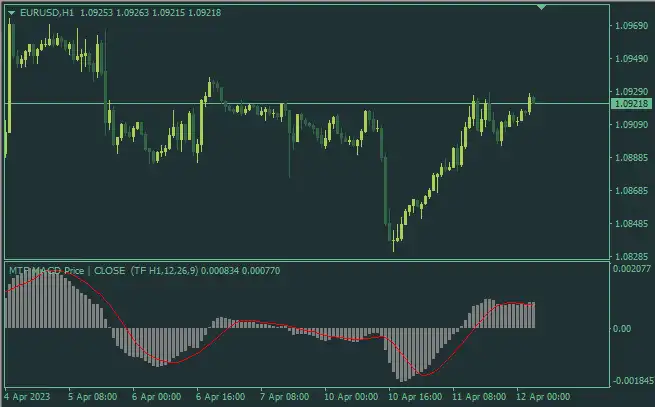Image resolution: width=655 pixels, height=407 pixels.
Task: Click the 4 Apr 2023 time label
Action: (x=28, y=396)
